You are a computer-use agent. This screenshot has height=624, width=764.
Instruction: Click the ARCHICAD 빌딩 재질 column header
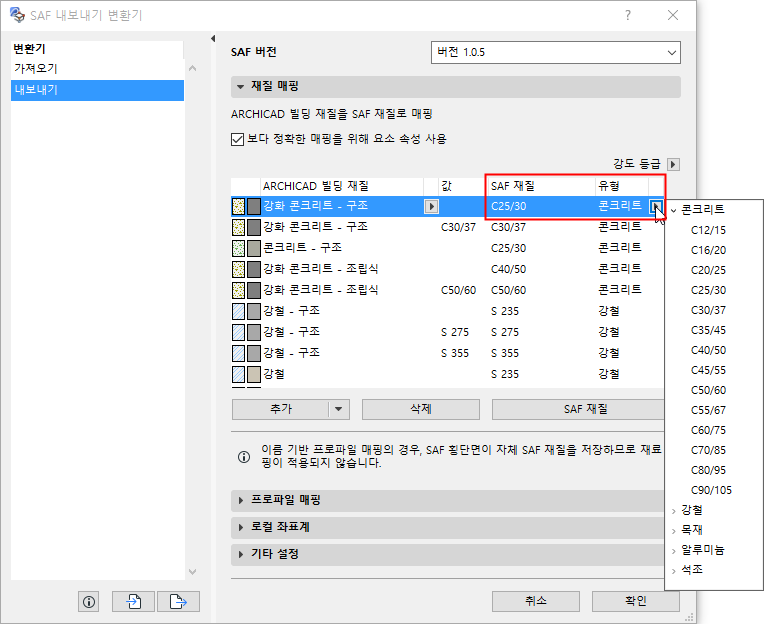[342, 186]
